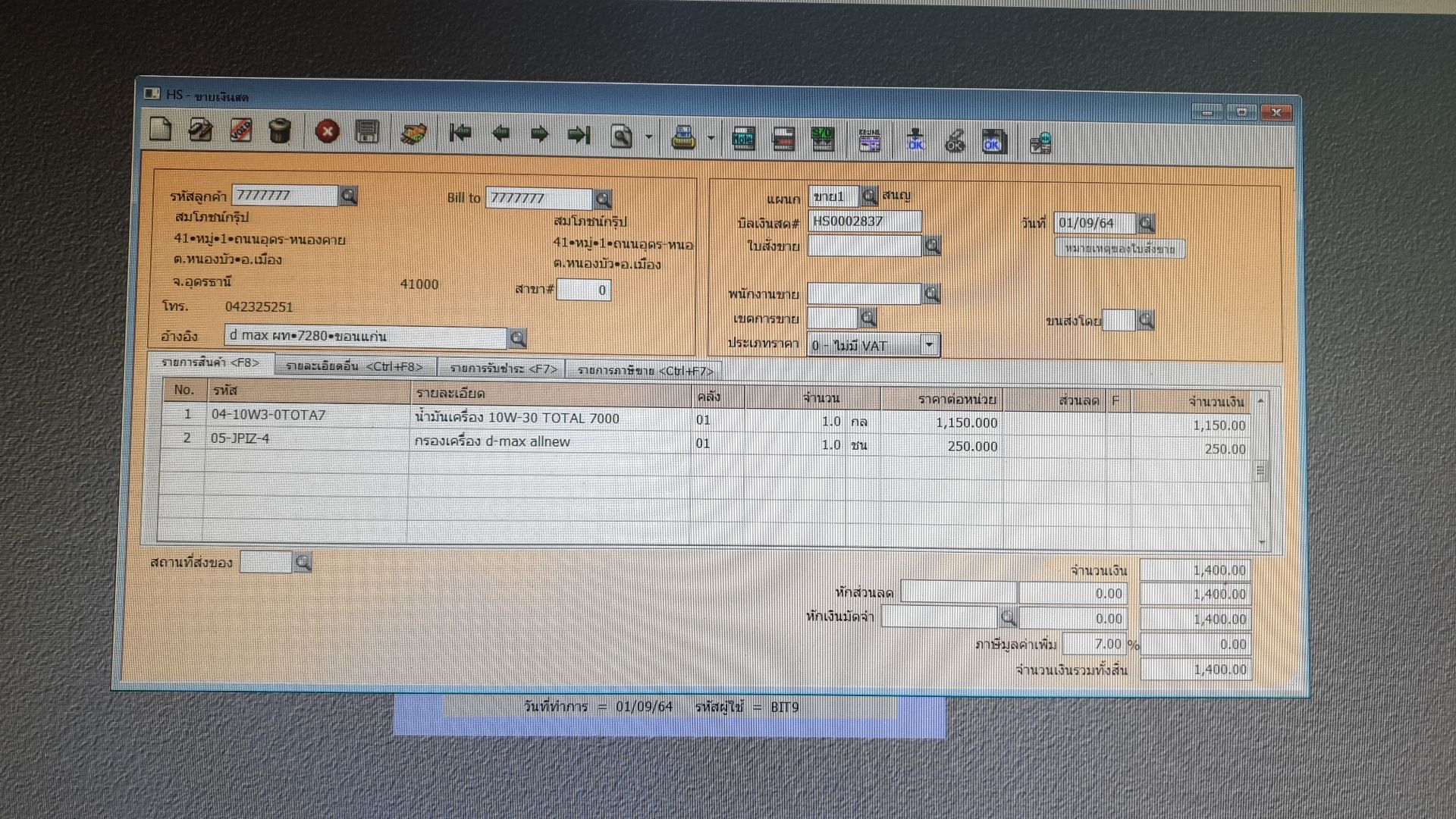Click the sales order remarks button
The width and height of the screenshot is (1456, 819).
(1119, 249)
